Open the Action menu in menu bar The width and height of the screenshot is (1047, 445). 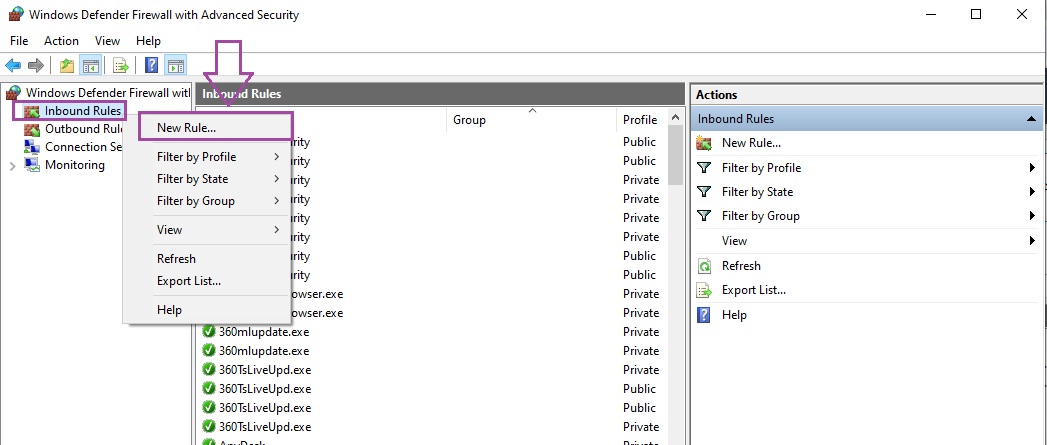coord(61,41)
